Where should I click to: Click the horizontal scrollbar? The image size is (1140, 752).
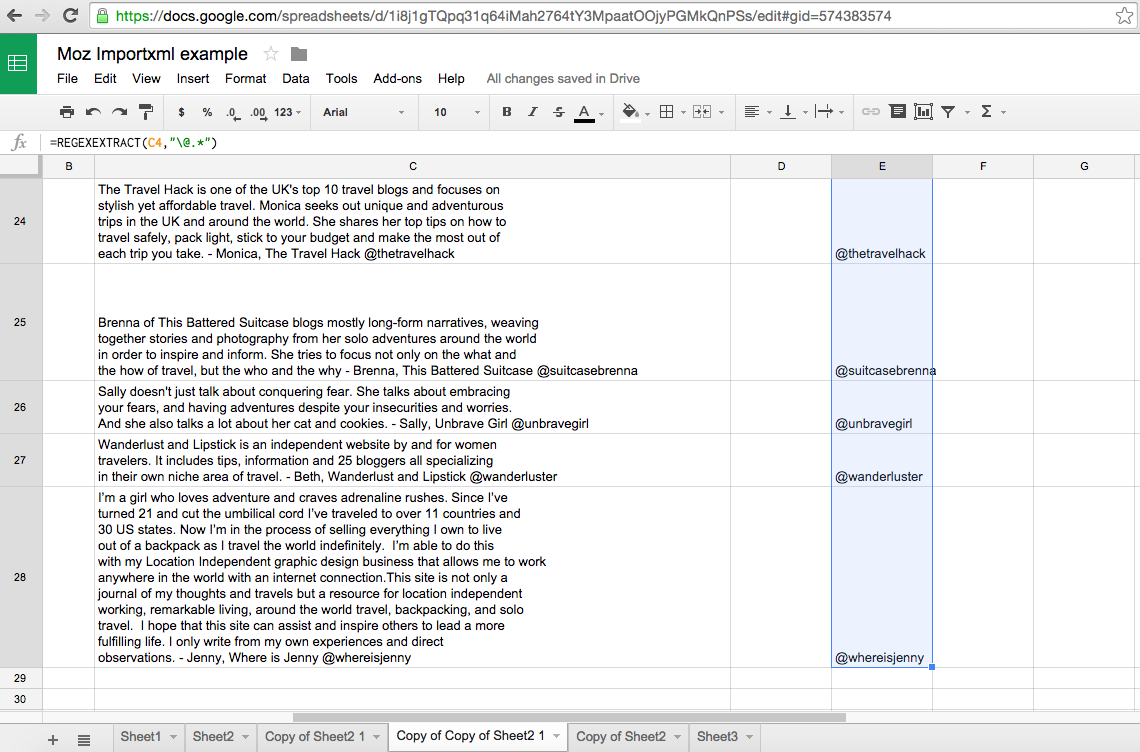coord(569,718)
